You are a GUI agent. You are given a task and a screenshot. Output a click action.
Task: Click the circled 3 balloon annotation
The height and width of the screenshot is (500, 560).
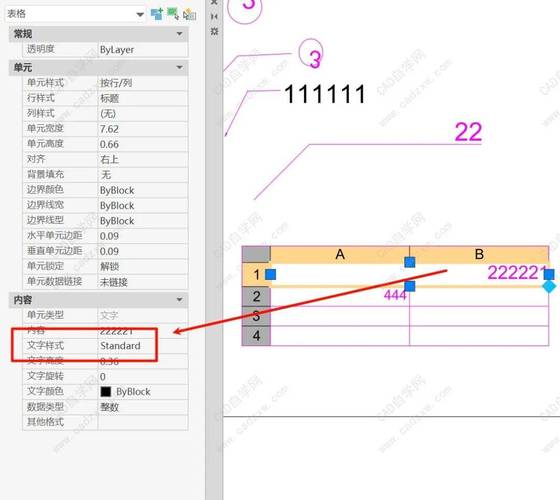(311, 54)
